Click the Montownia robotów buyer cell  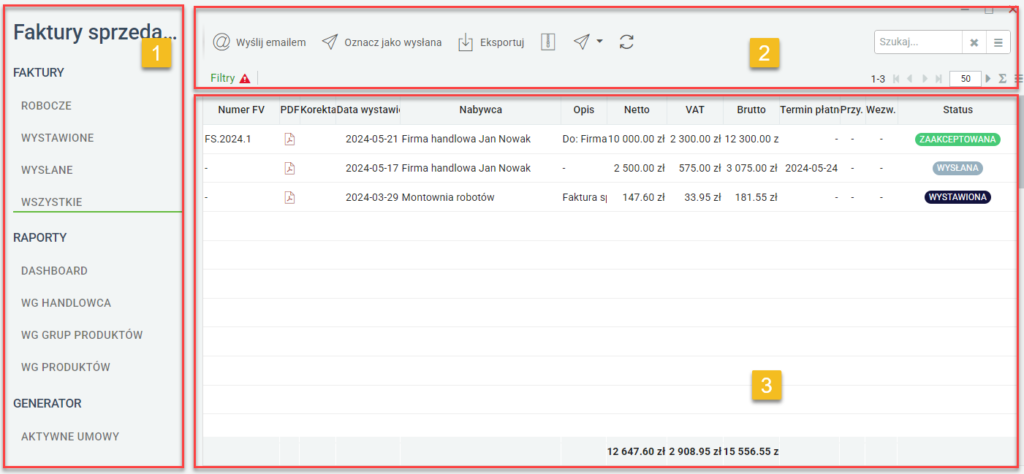coord(481,197)
